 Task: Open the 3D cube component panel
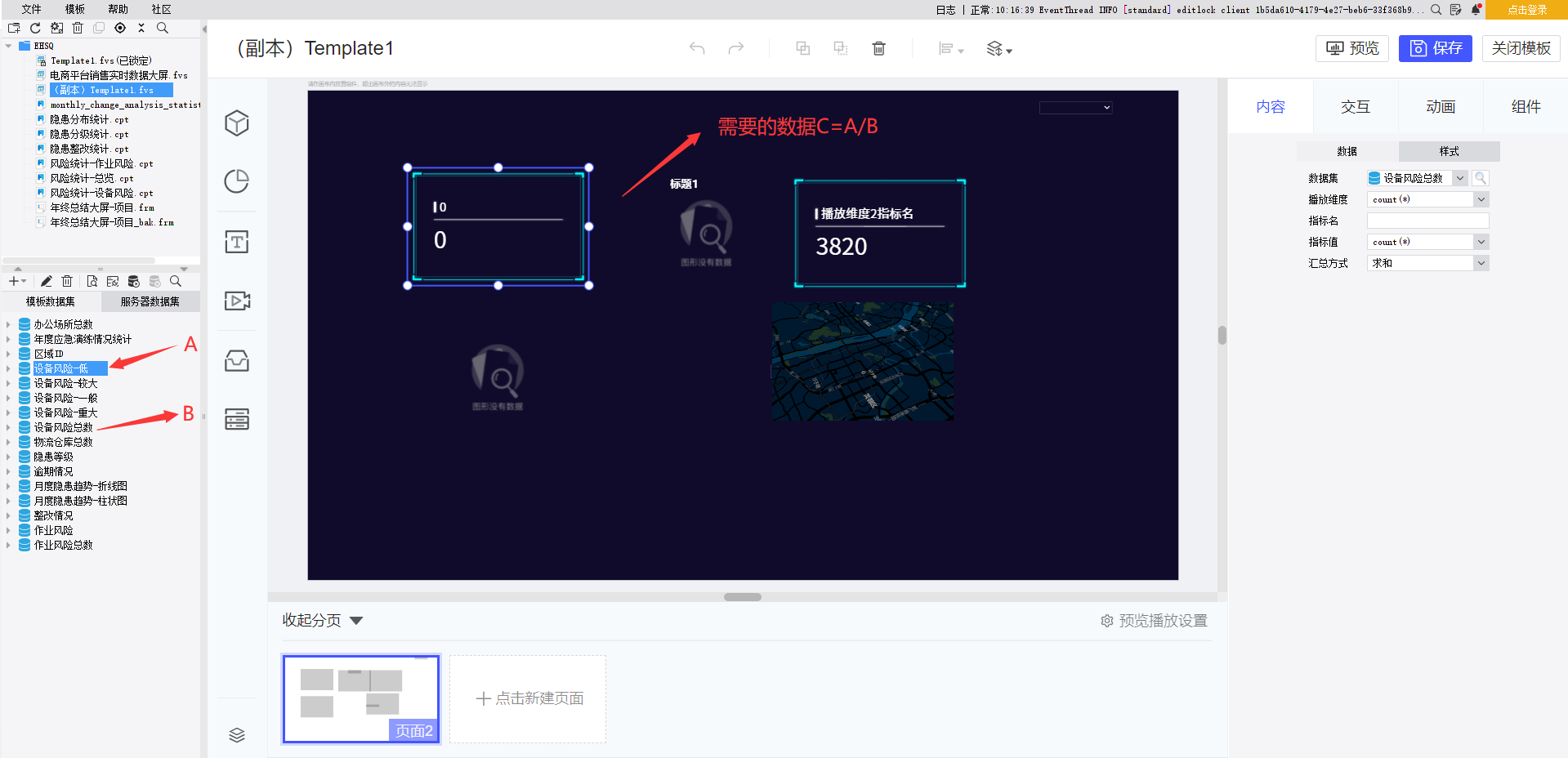point(237,123)
